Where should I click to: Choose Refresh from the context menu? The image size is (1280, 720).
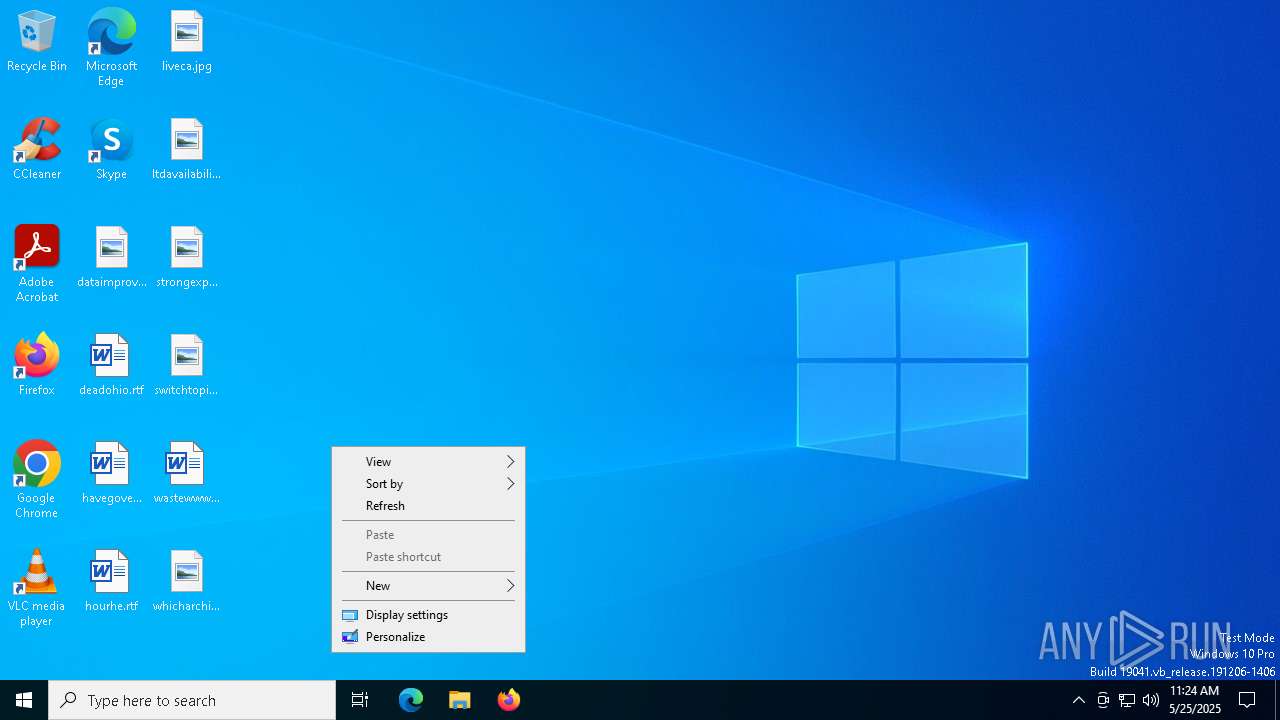[428, 506]
